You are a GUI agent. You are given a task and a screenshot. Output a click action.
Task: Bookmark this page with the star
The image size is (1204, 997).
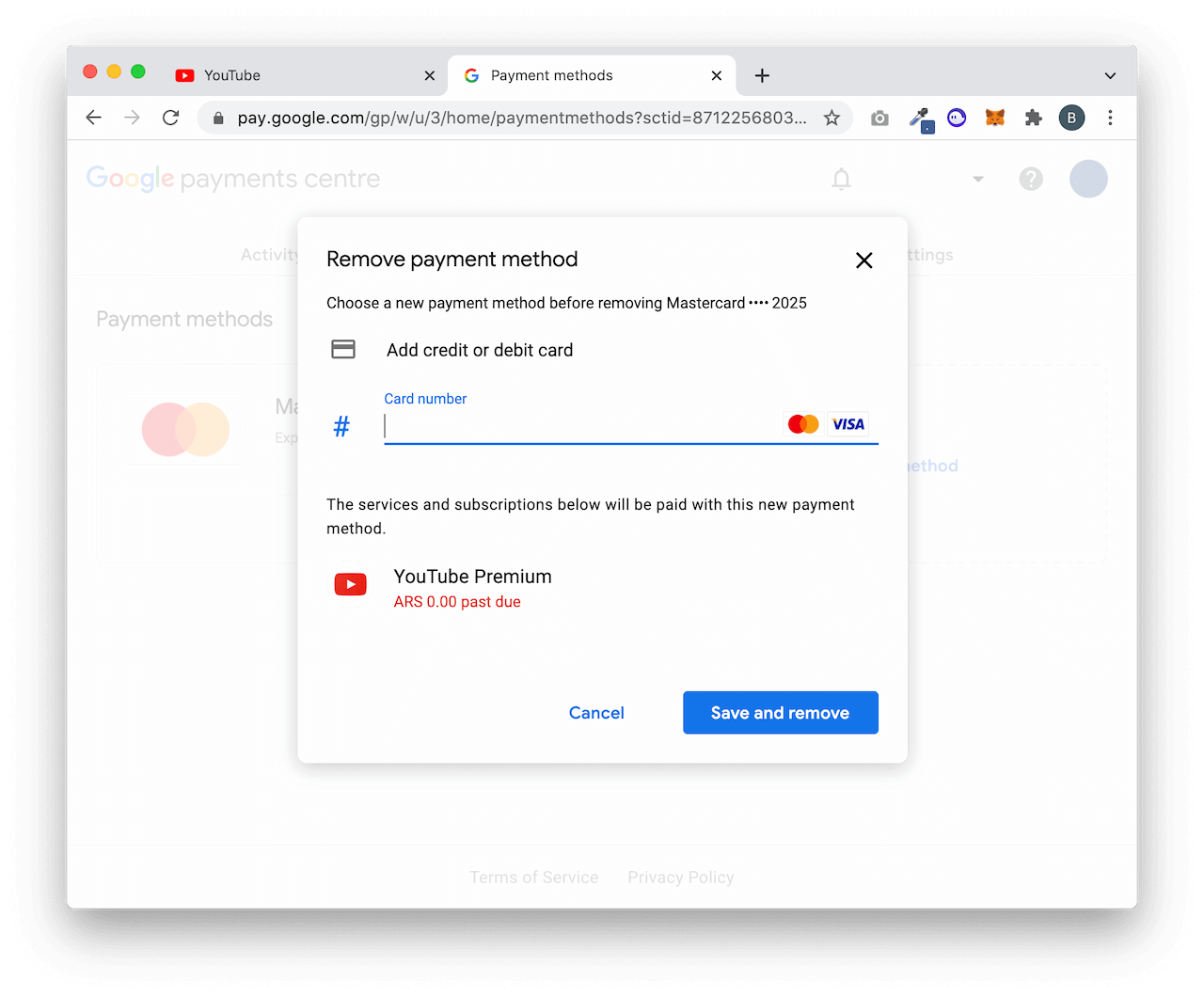tap(832, 118)
